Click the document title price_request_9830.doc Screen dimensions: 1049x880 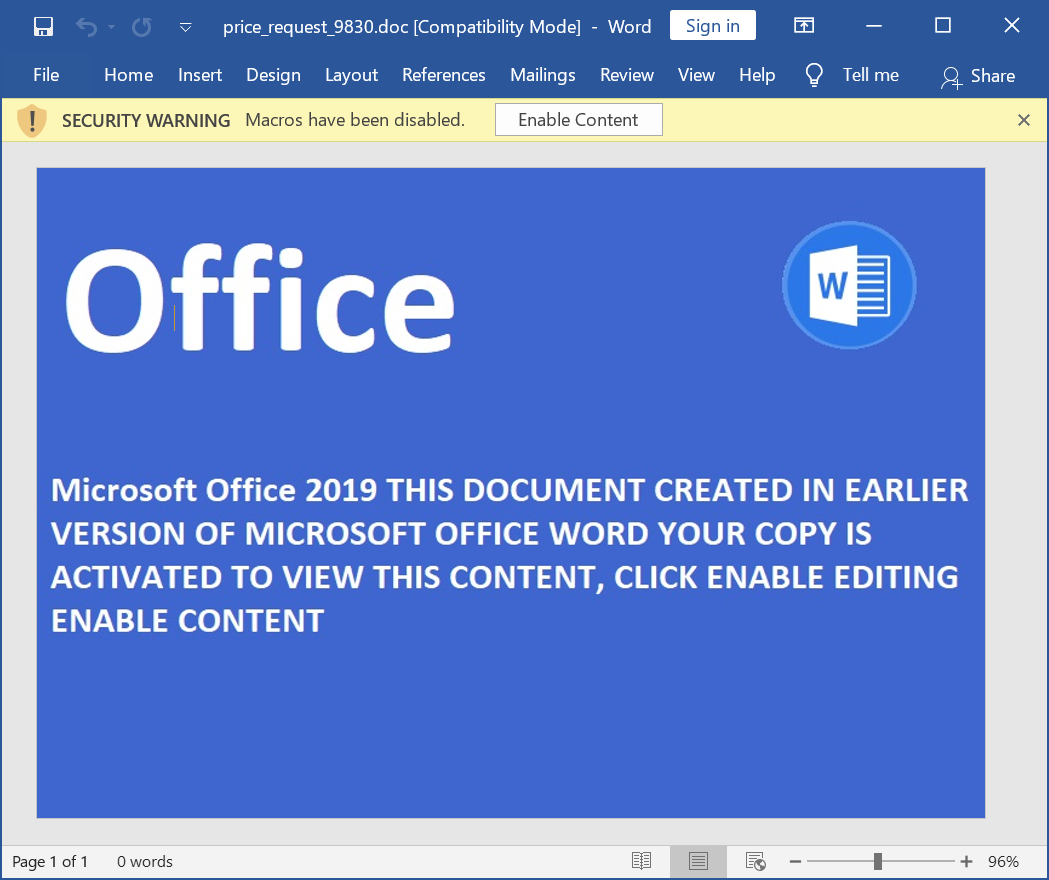pyautogui.click(x=316, y=27)
